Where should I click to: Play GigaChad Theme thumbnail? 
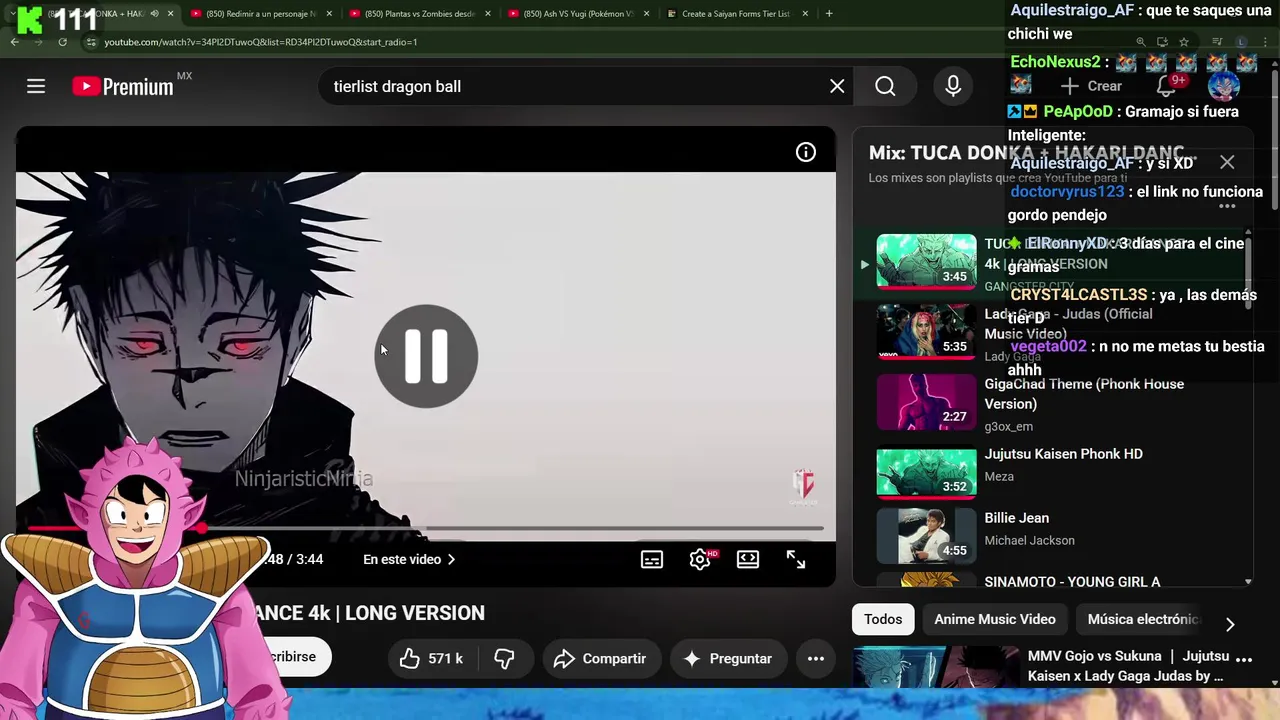click(x=926, y=402)
